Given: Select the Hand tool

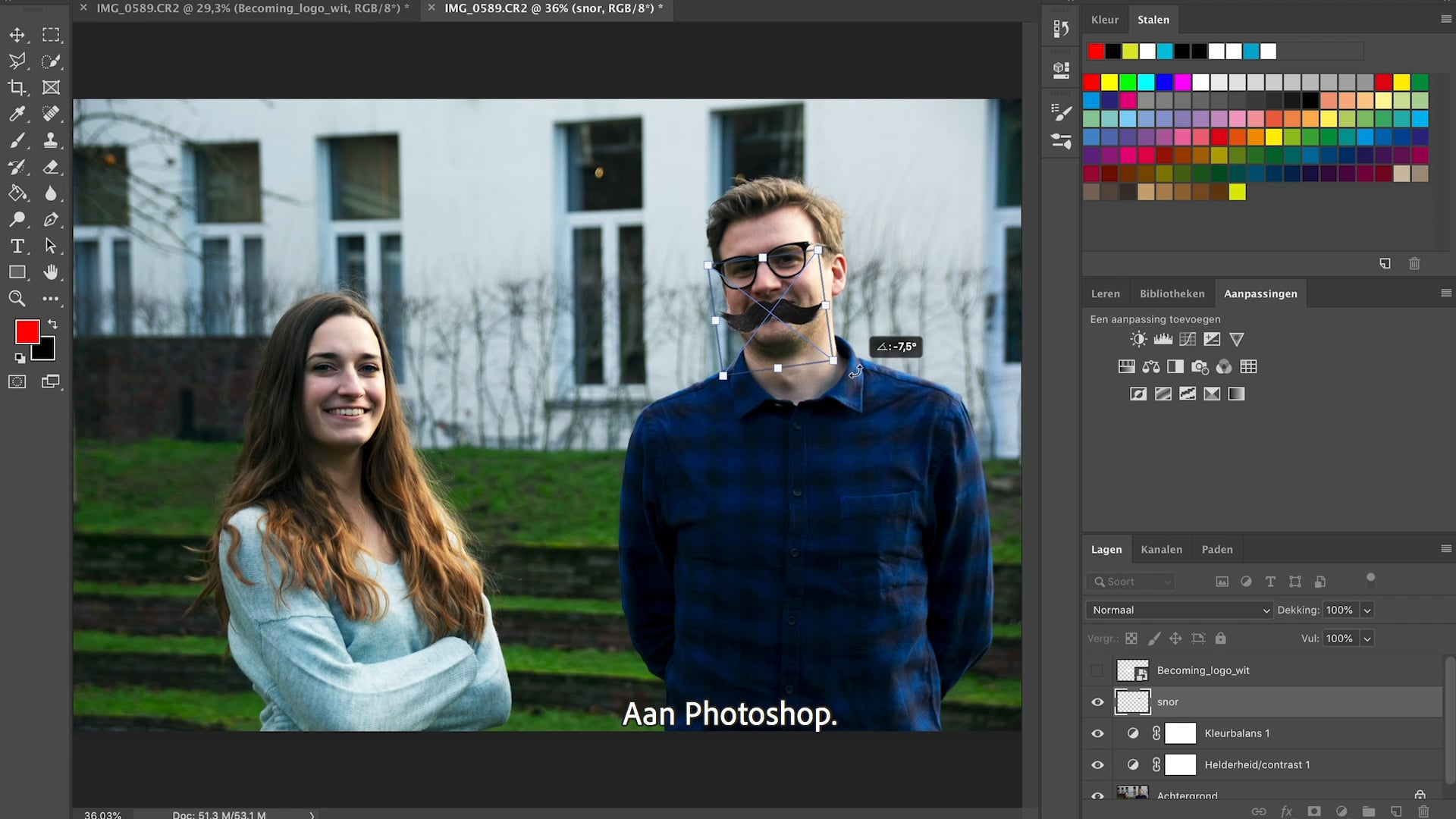Looking at the screenshot, I should coord(51,272).
